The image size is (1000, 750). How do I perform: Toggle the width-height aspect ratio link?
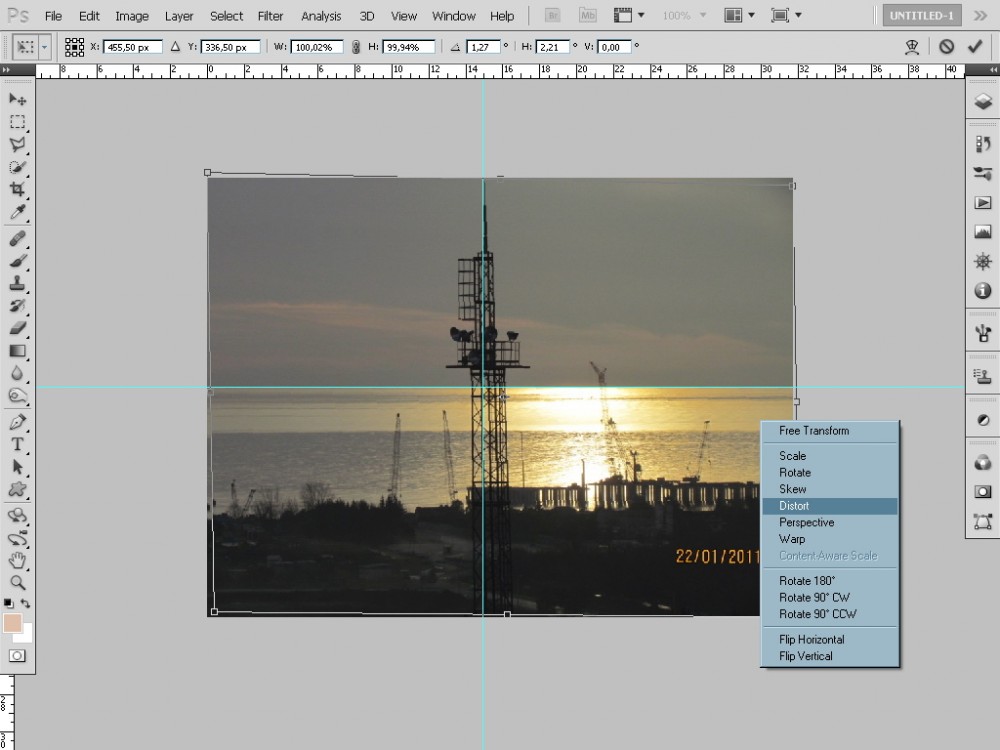[355, 47]
